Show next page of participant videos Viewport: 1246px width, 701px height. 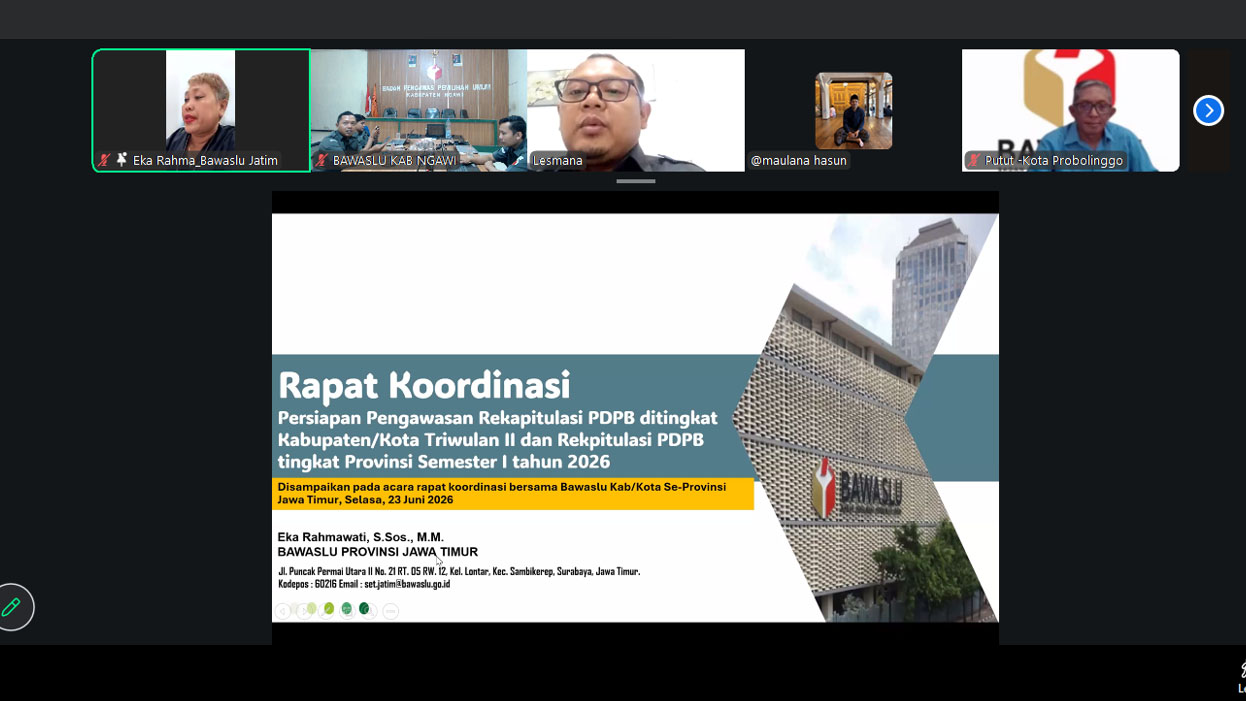(x=1208, y=110)
